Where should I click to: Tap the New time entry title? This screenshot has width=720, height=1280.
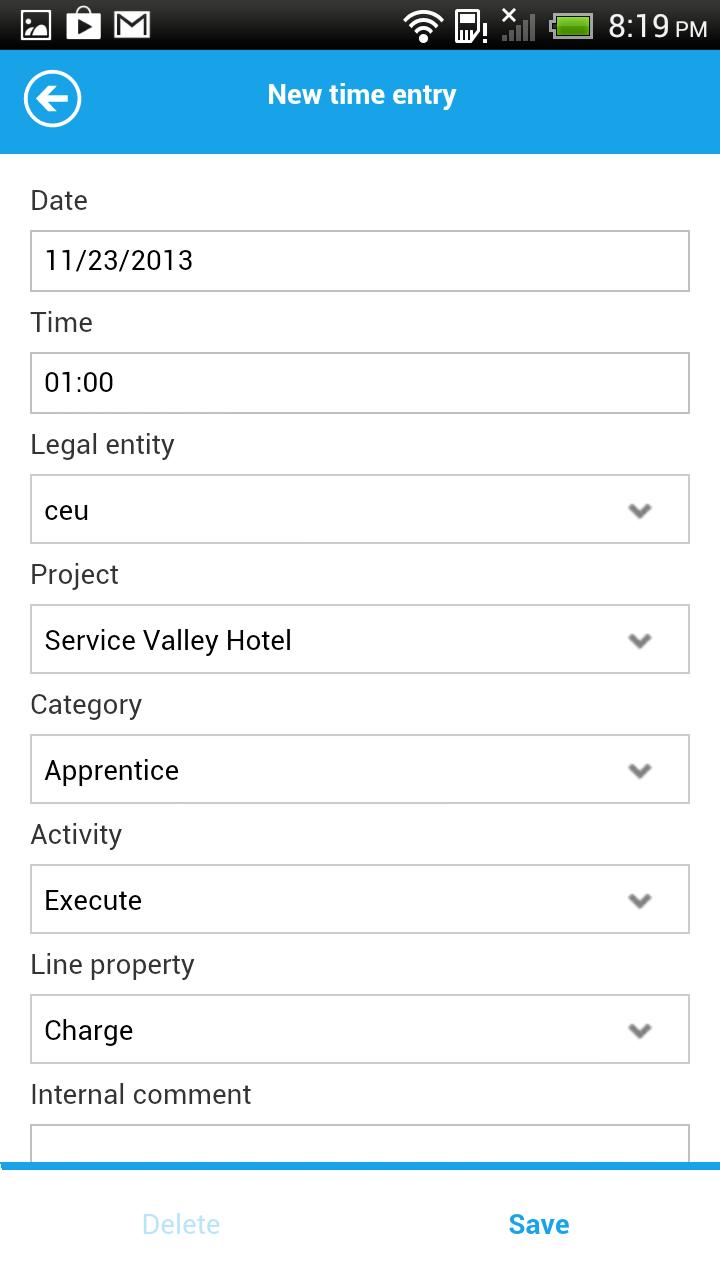point(362,95)
